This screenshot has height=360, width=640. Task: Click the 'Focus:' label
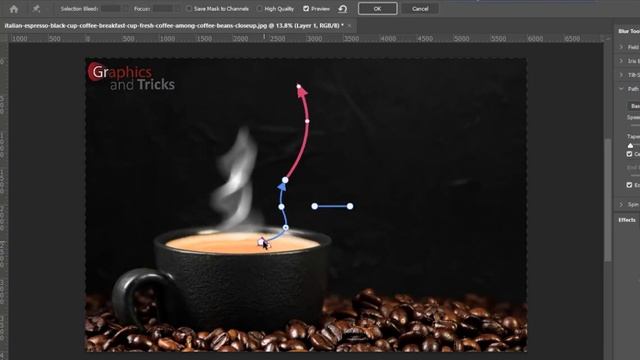[142, 9]
